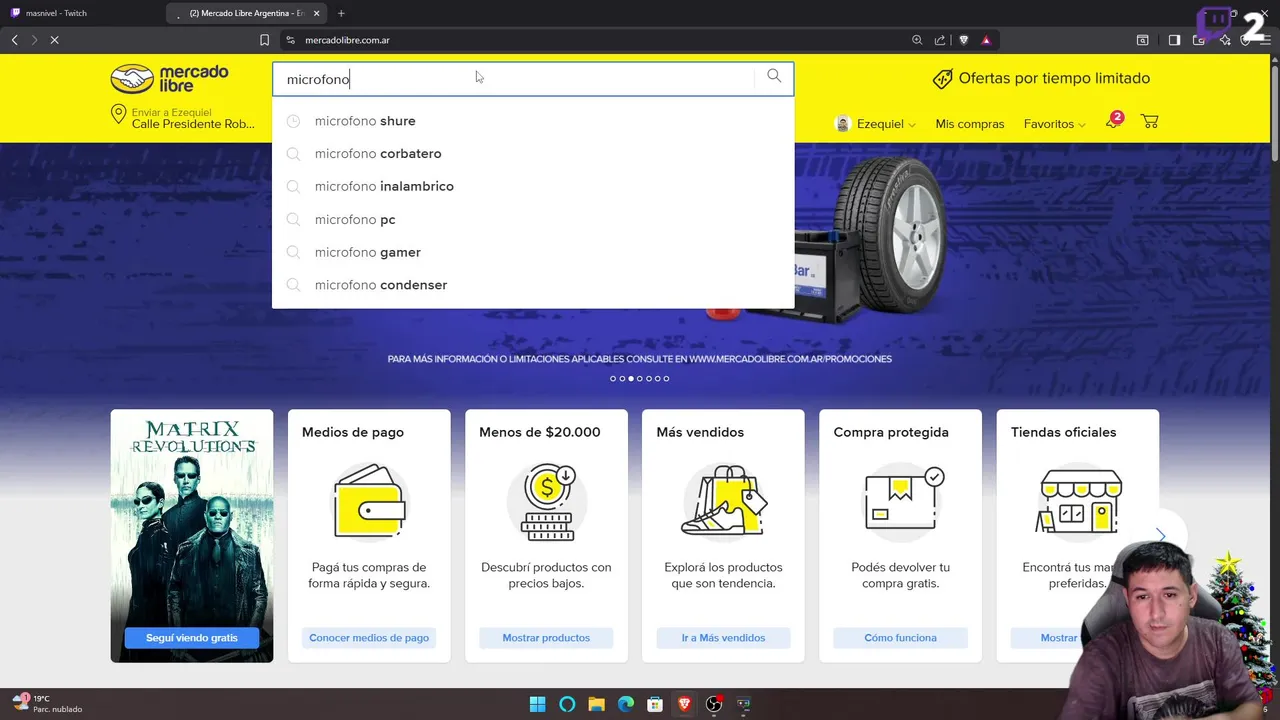Viewport: 1280px width, 720px height.
Task: Click the Medios de pago wallet illustration
Action: [369, 501]
